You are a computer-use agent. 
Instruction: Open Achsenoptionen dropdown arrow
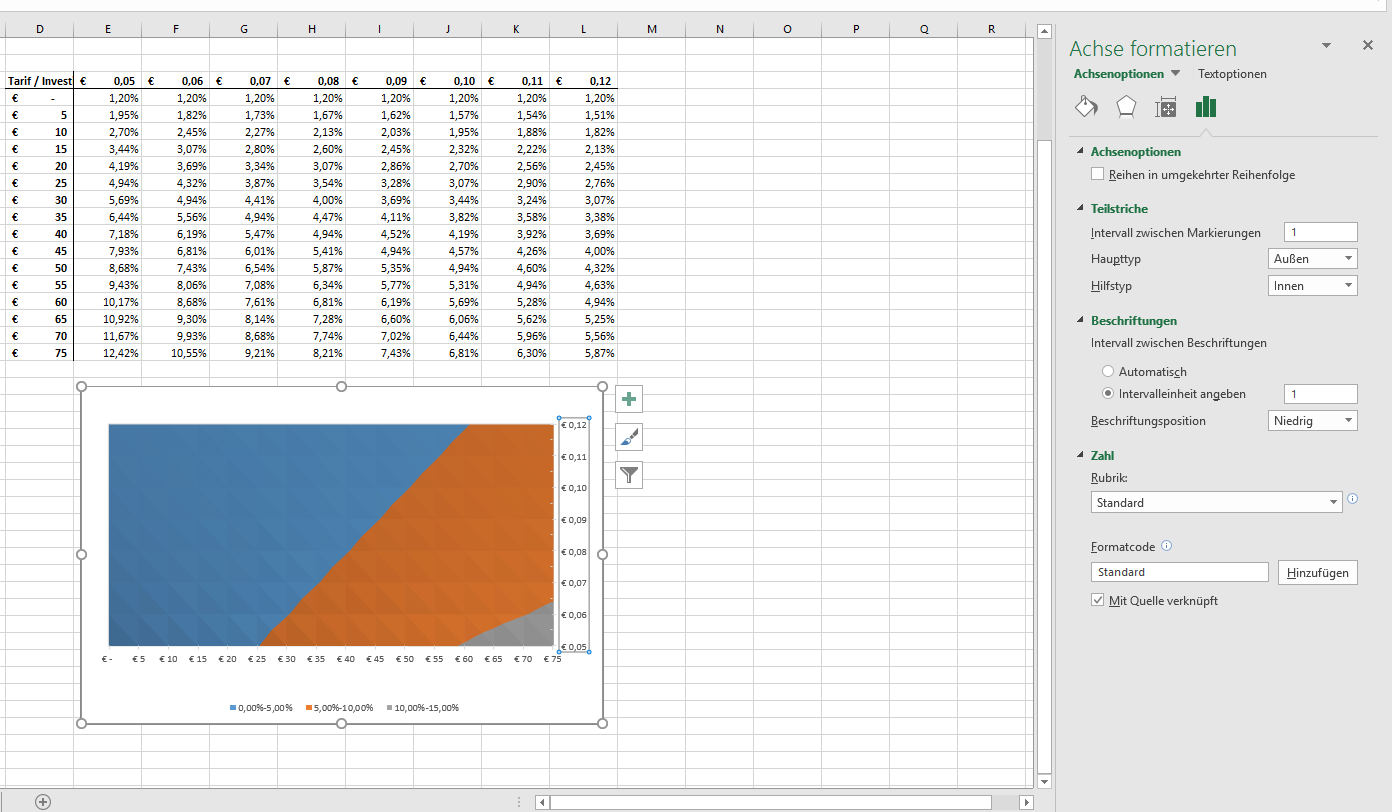coord(1175,74)
